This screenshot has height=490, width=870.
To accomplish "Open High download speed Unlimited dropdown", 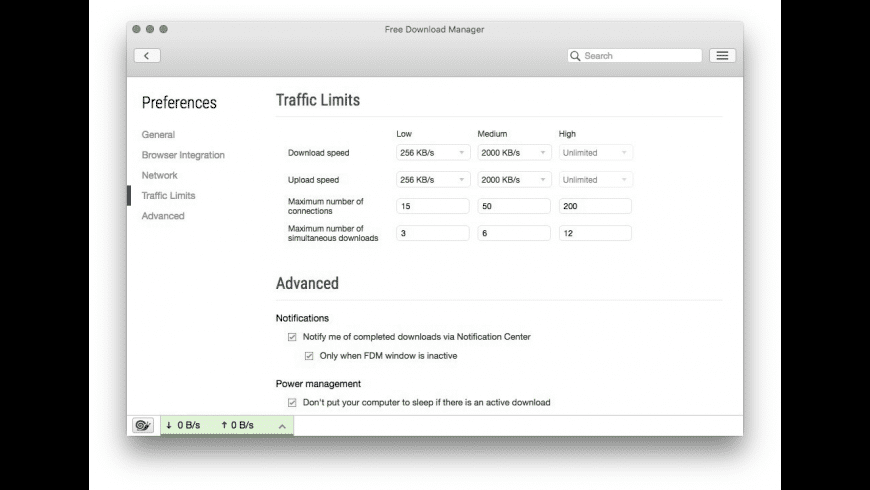I will pyautogui.click(x=595, y=153).
